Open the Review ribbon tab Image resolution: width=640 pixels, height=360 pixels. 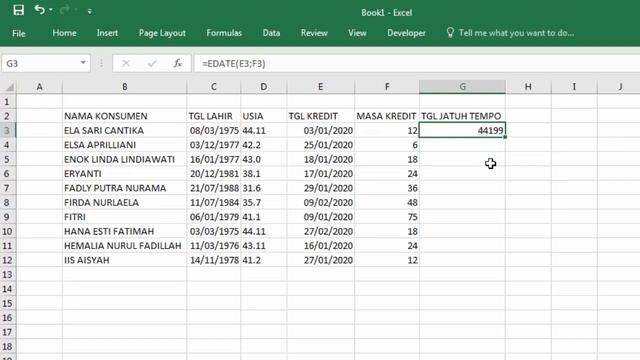pos(314,33)
